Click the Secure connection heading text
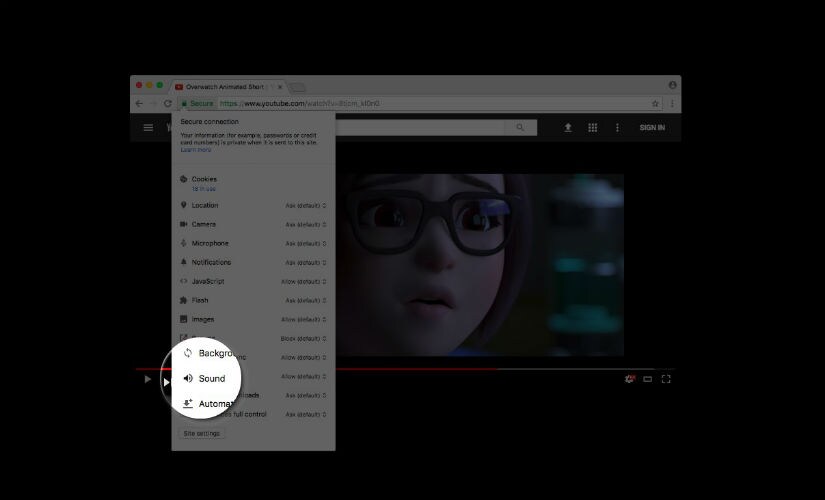Image resolution: width=825 pixels, height=500 pixels. click(x=209, y=122)
